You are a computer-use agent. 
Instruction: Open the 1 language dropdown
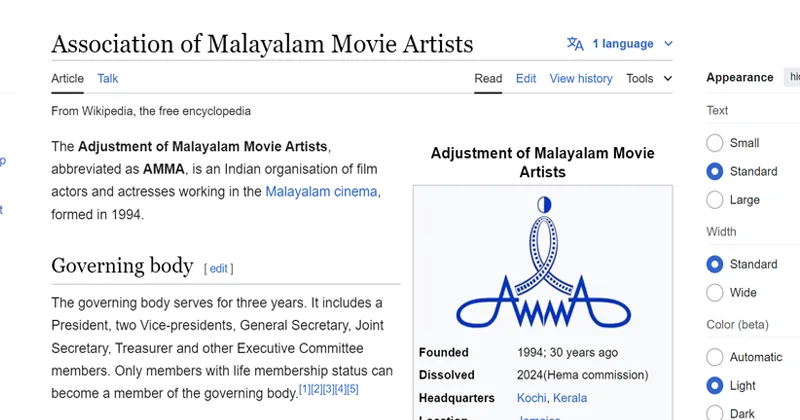(x=620, y=44)
